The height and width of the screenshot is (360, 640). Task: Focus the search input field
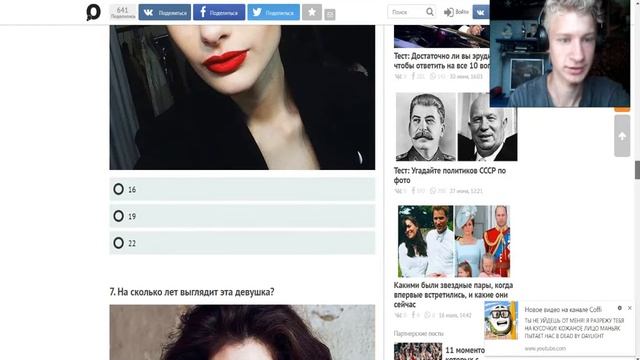click(x=407, y=12)
